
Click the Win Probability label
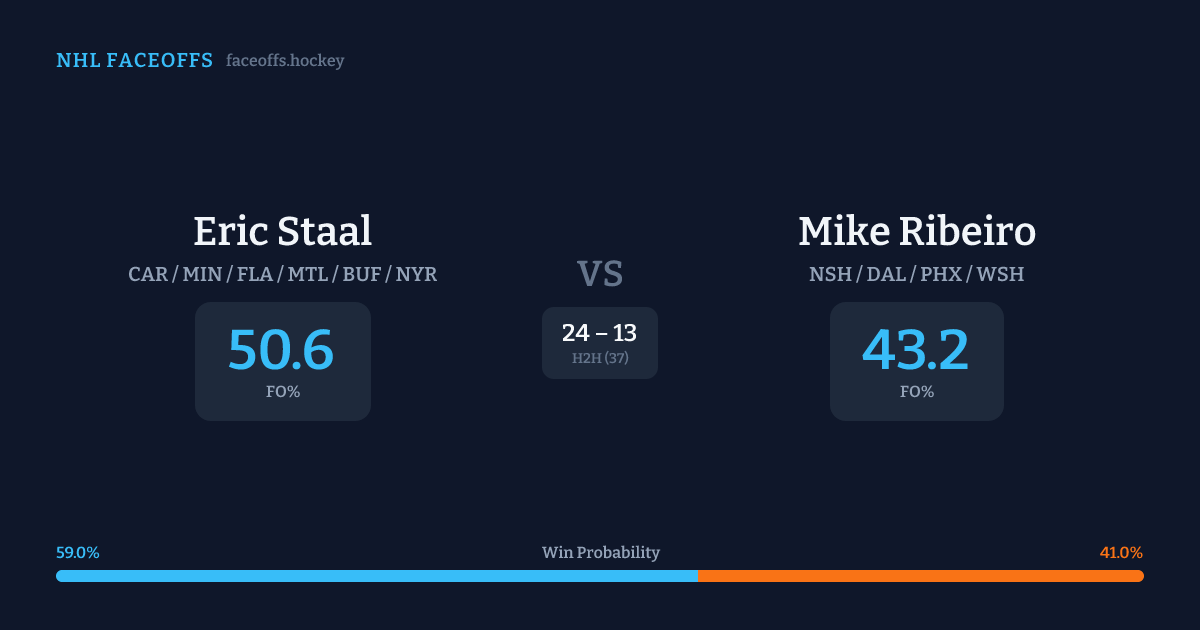pyautogui.click(x=600, y=553)
